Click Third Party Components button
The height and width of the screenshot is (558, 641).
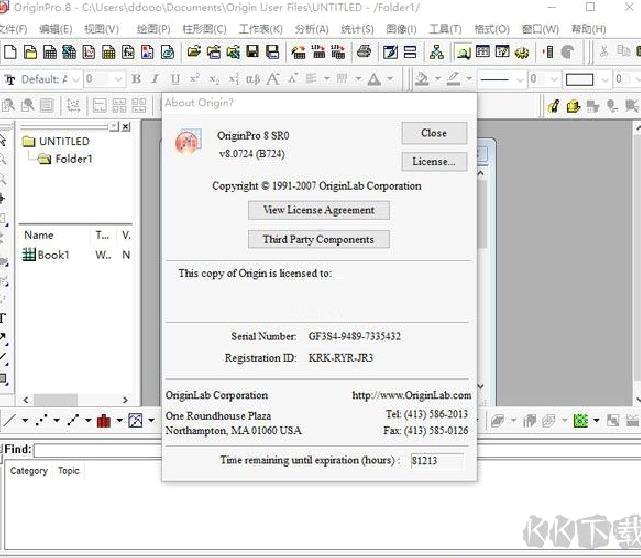tap(319, 239)
